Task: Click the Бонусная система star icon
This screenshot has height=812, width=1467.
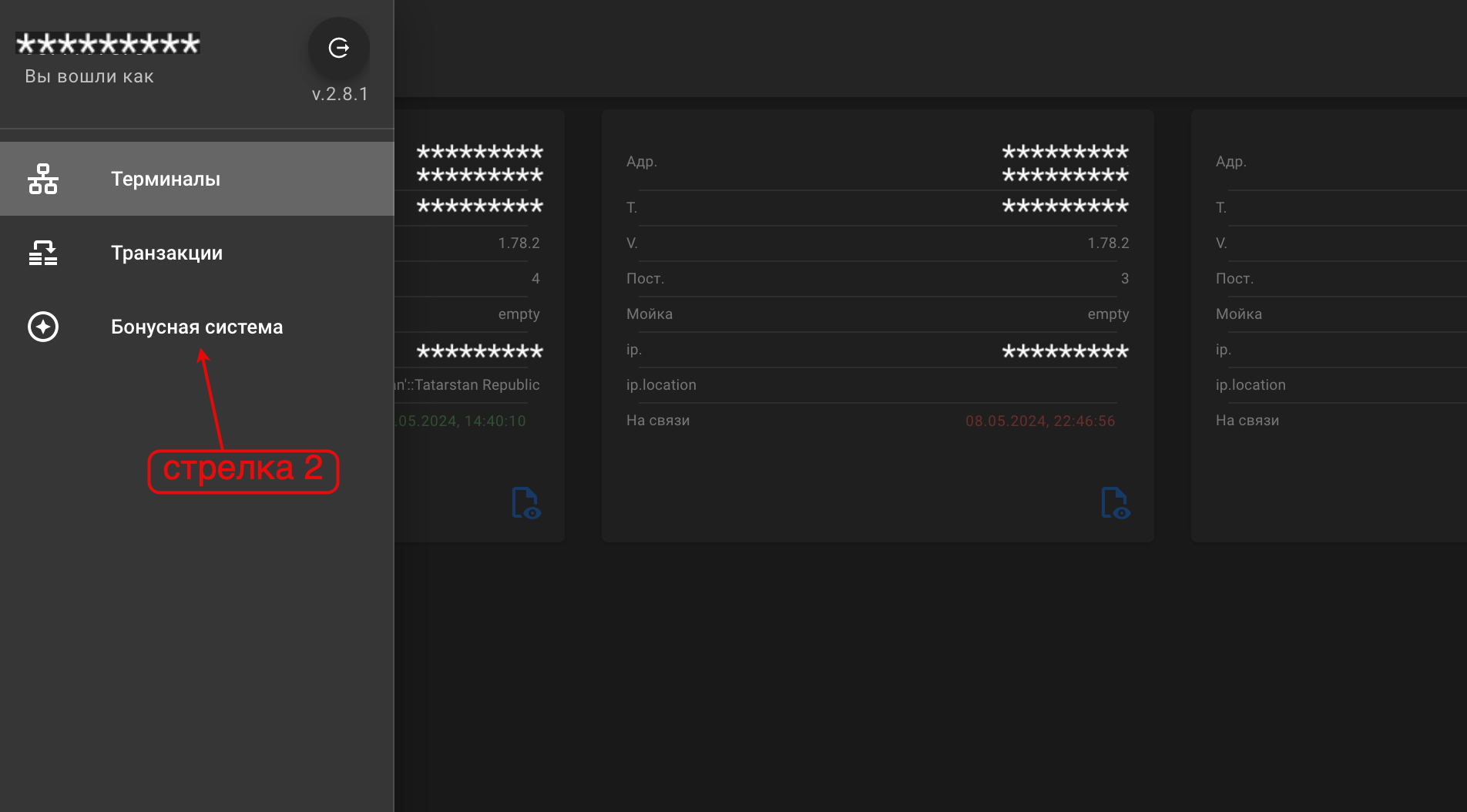Action: pos(43,327)
